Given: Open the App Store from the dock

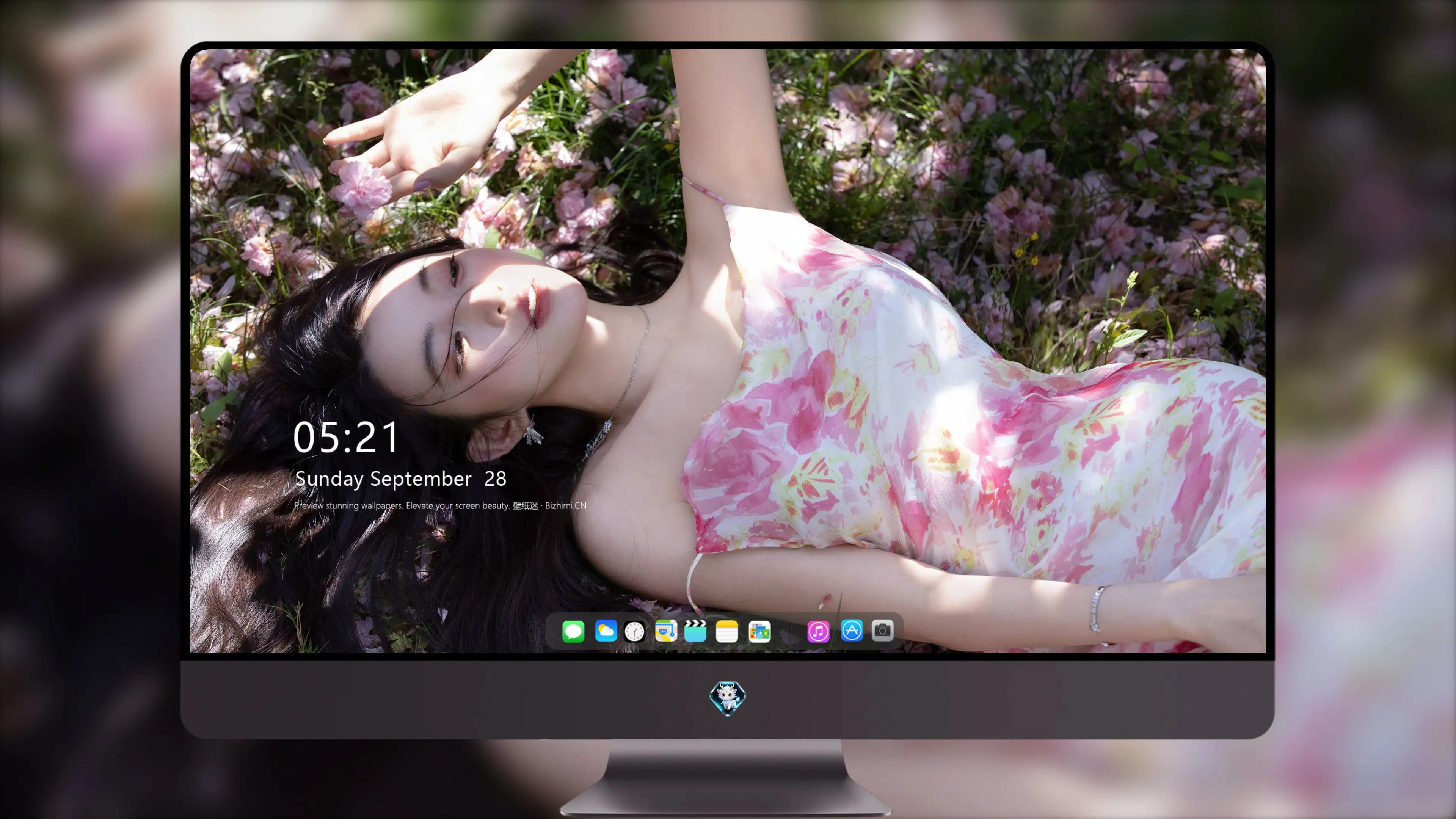Looking at the screenshot, I should tap(852, 630).
